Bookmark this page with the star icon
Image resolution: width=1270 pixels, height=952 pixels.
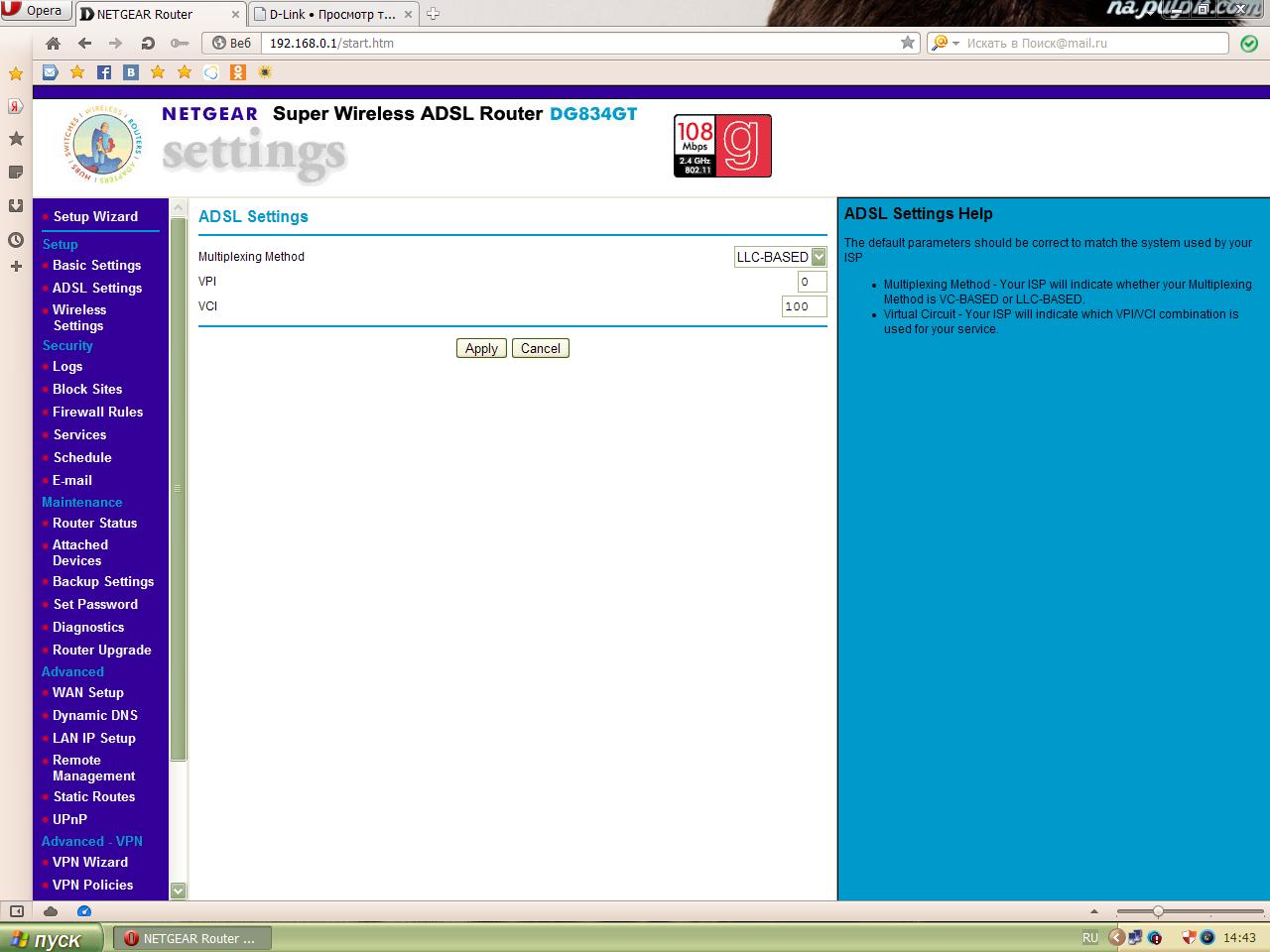(908, 43)
